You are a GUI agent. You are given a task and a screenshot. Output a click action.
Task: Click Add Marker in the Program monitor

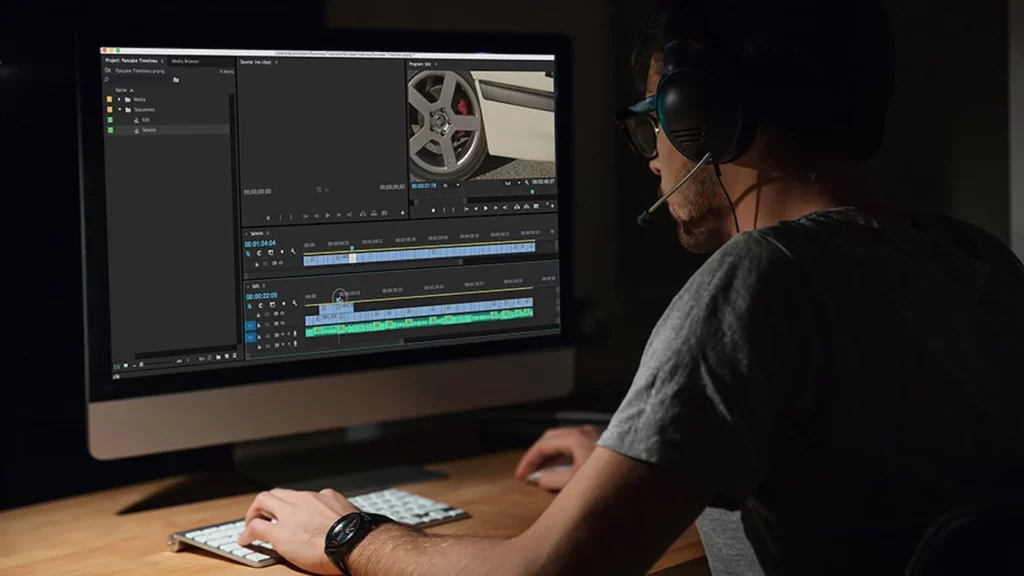(433, 209)
